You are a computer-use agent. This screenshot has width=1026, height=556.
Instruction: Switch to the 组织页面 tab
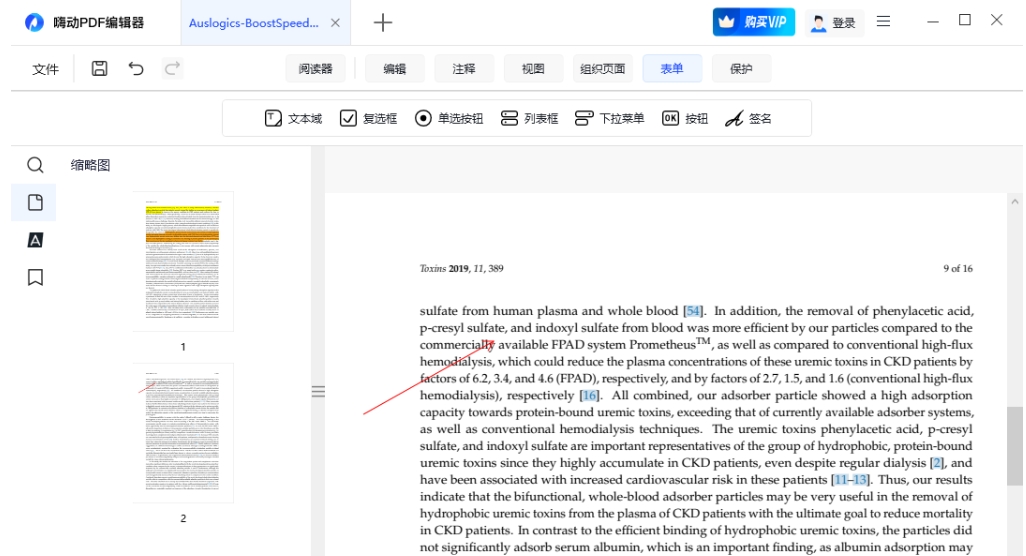pyautogui.click(x=603, y=69)
